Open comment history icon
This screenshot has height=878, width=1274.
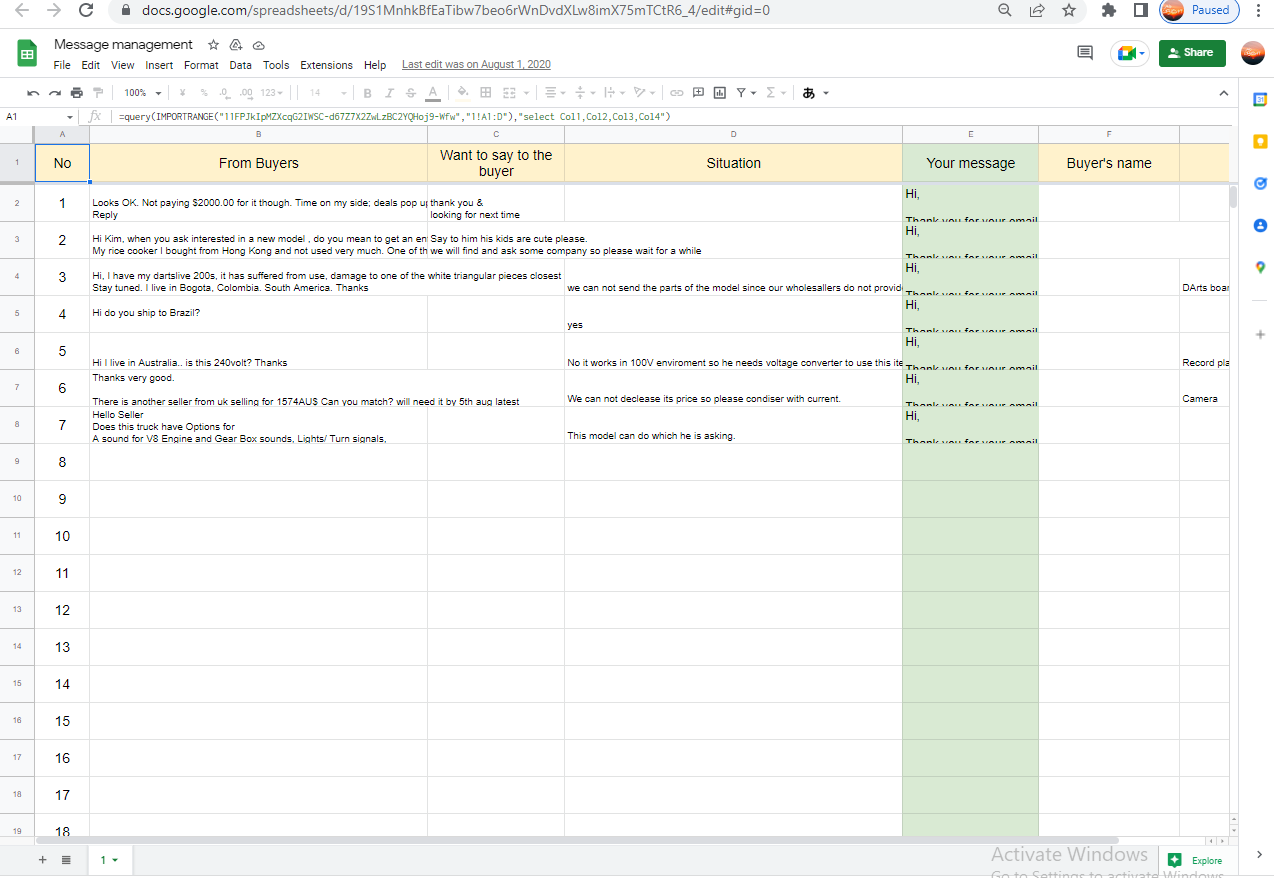[x=1085, y=53]
